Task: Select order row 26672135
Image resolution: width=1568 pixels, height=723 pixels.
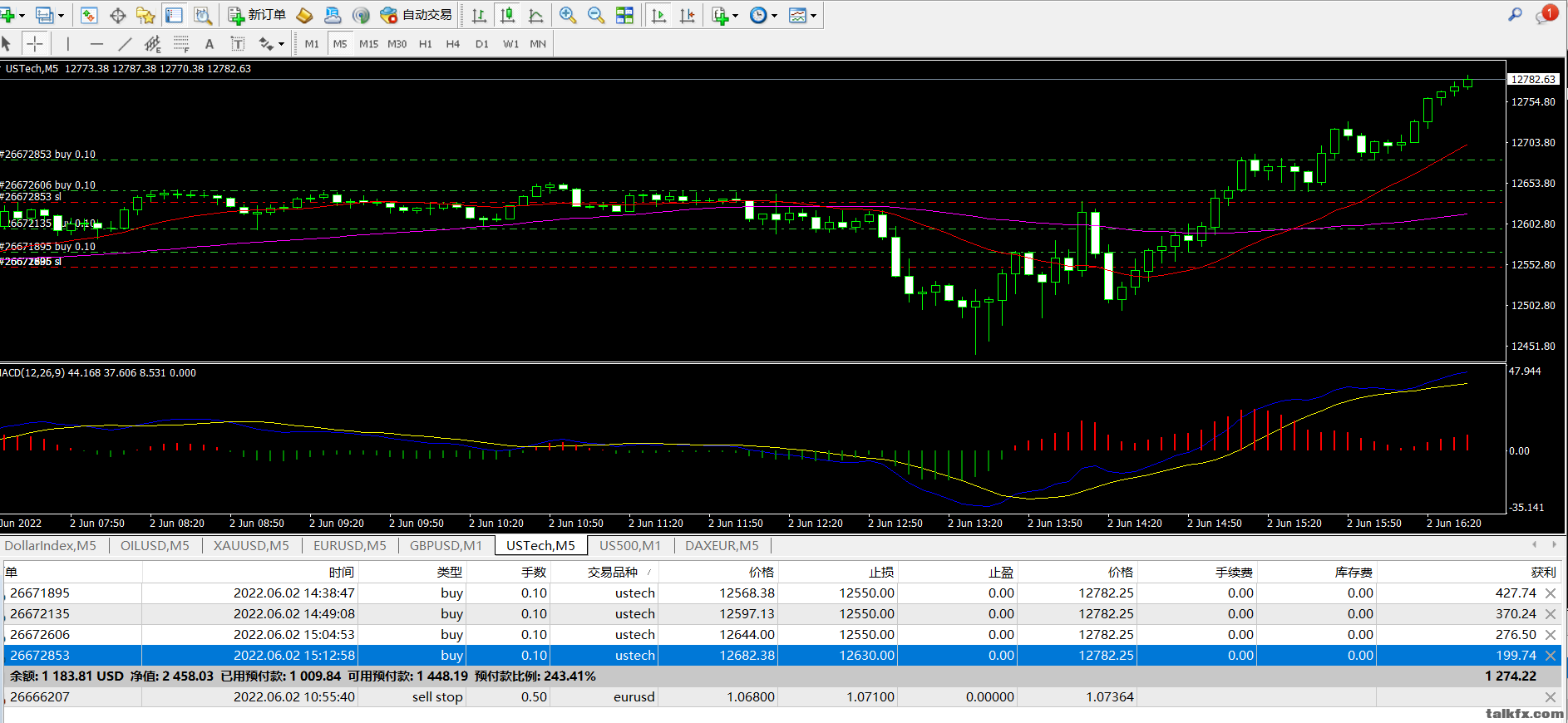Action: pos(781,614)
